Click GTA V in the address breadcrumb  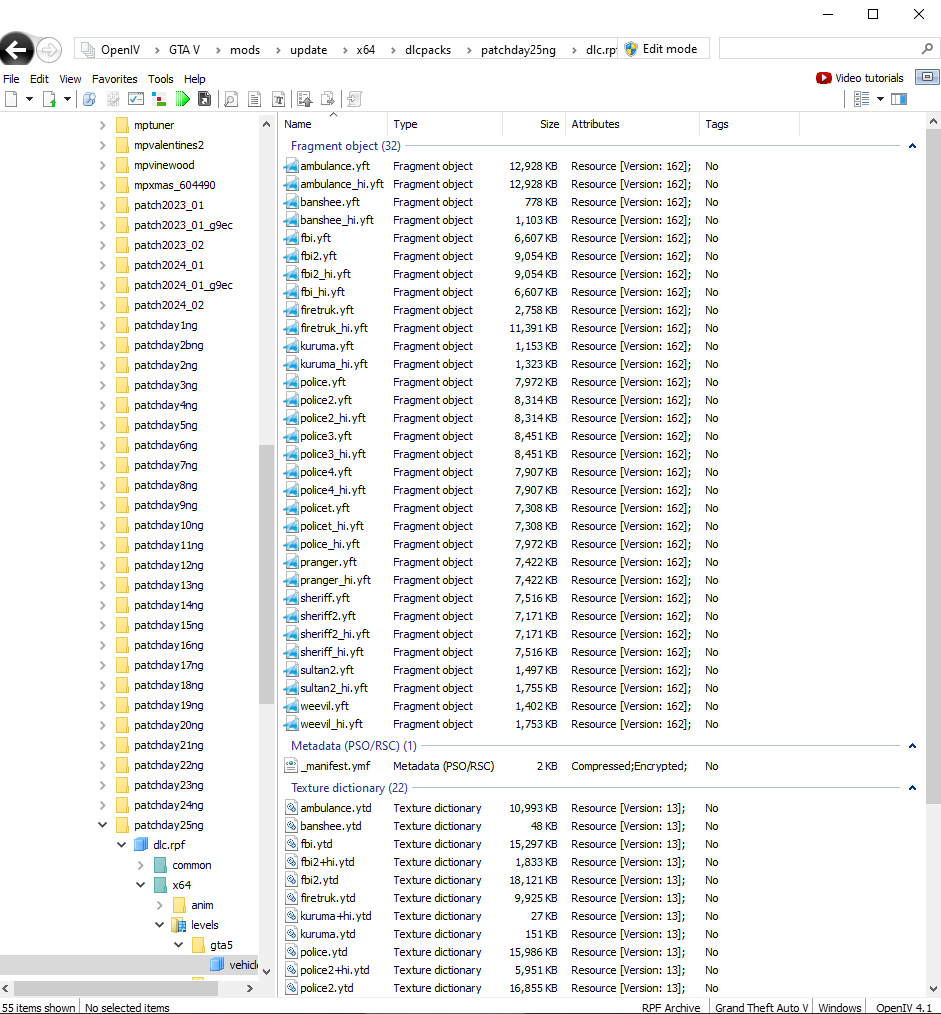tap(184, 50)
